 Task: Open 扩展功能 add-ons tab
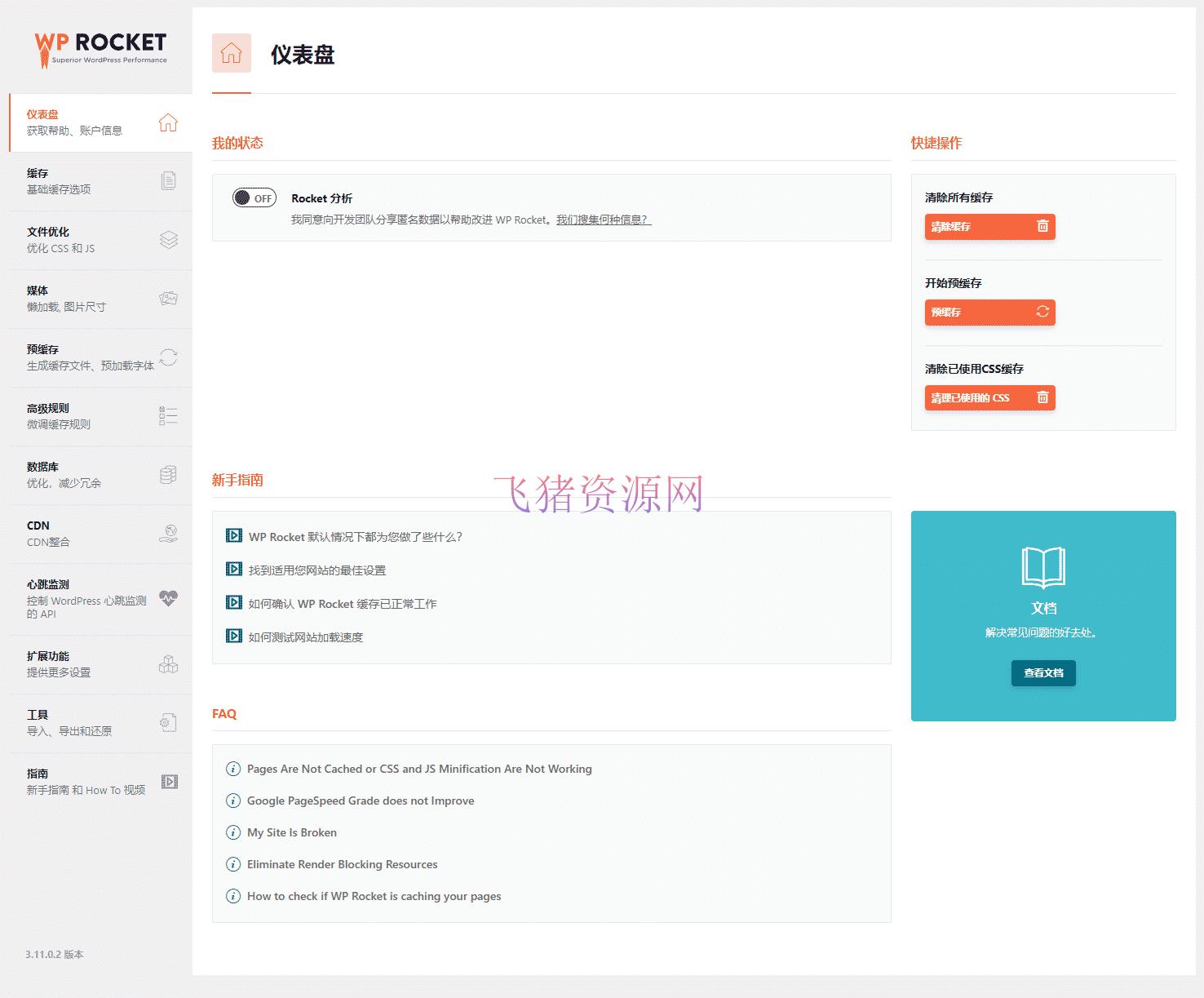100,664
